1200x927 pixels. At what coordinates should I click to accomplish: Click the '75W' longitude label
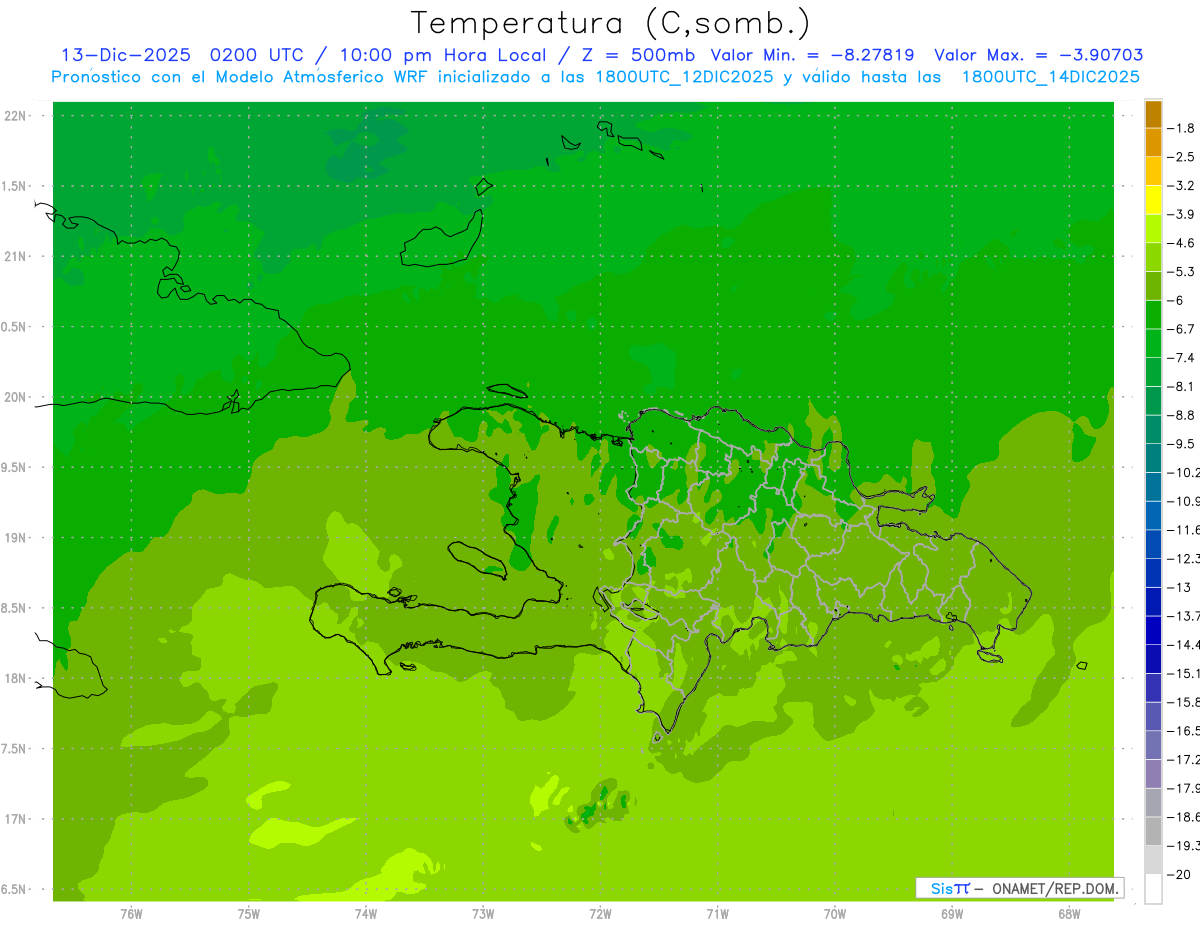(x=249, y=914)
